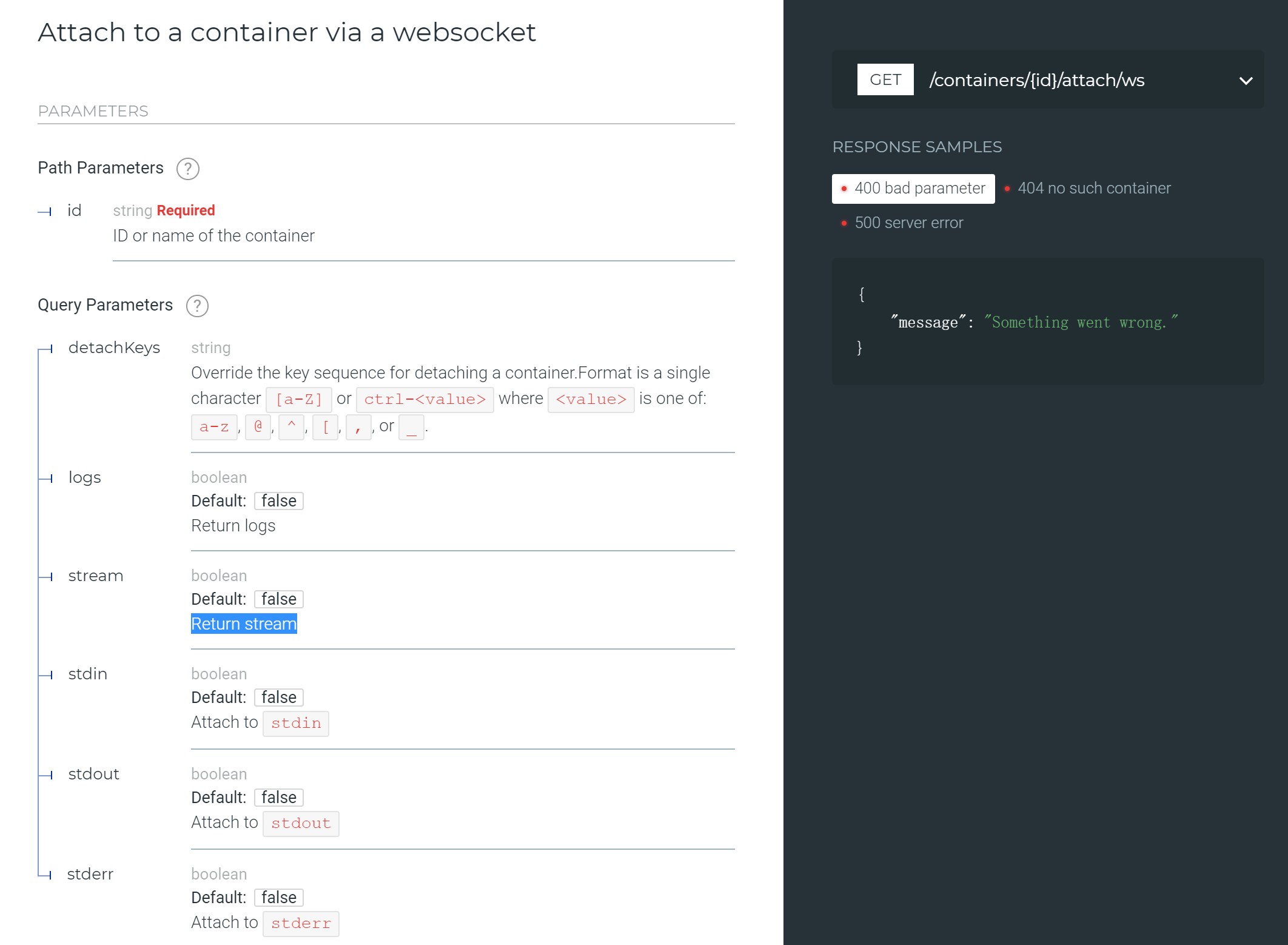Click the "Something went wrong." JSON string
The image size is (1288, 945).
tap(1080, 322)
